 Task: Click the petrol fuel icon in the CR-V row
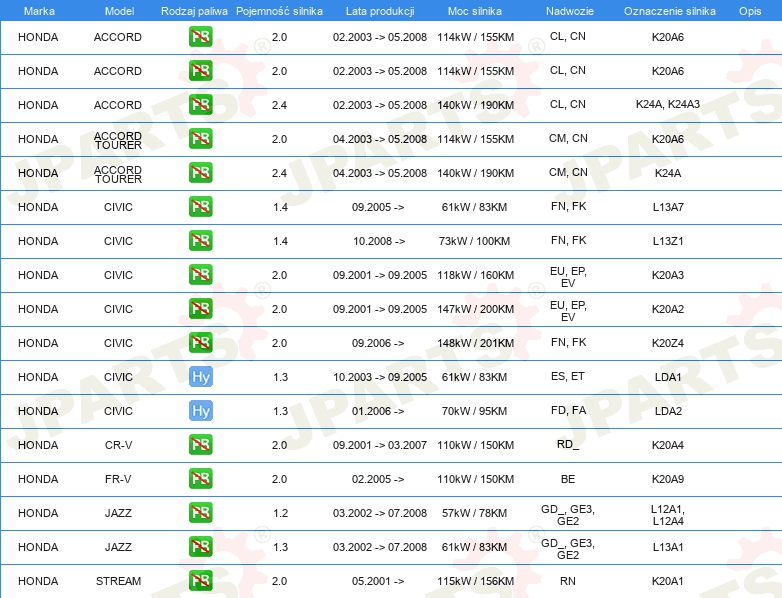pos(200,444)
